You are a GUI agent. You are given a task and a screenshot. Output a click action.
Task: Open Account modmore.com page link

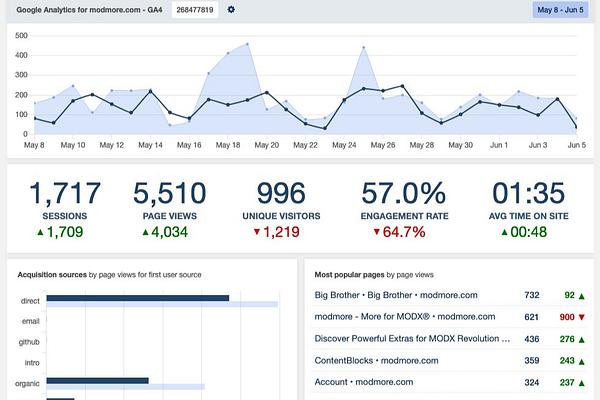tap(364, 382)
